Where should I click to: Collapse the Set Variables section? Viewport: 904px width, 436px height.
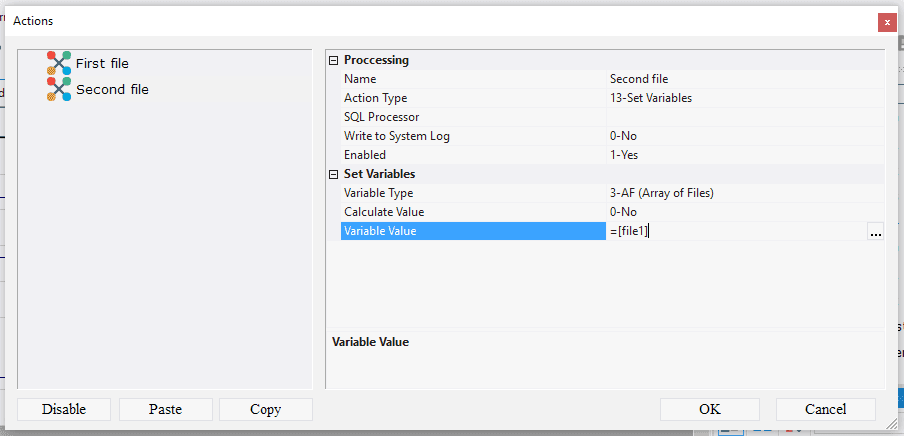334,174
